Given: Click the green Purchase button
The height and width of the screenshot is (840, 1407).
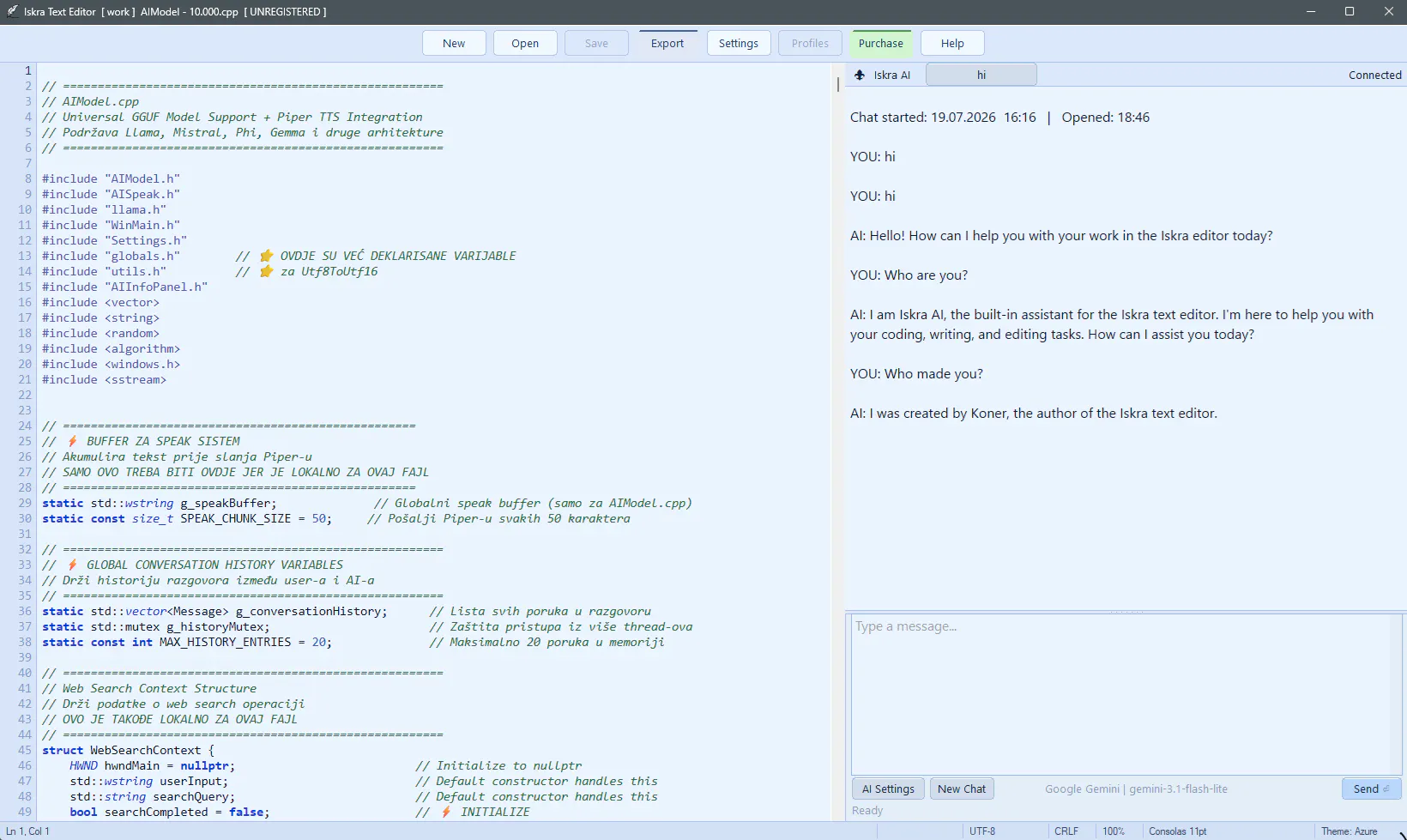Looking at the screenshot, I should [881, 43].
